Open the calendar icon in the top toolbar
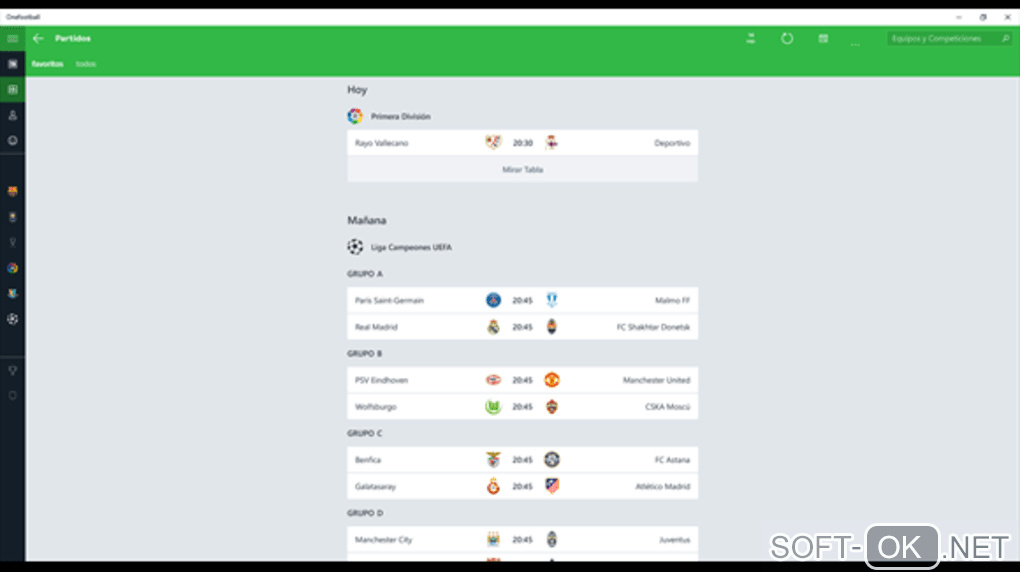 pyautogui.click(x=823, y=38)
